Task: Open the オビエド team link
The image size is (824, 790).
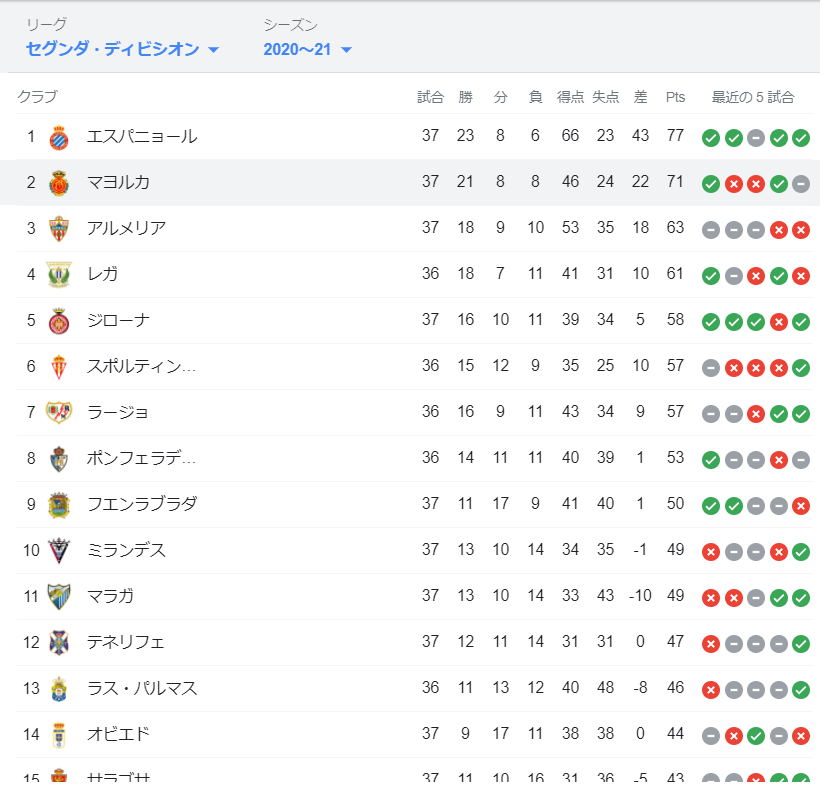Action: pyautogui.click(x=118, y=734)
